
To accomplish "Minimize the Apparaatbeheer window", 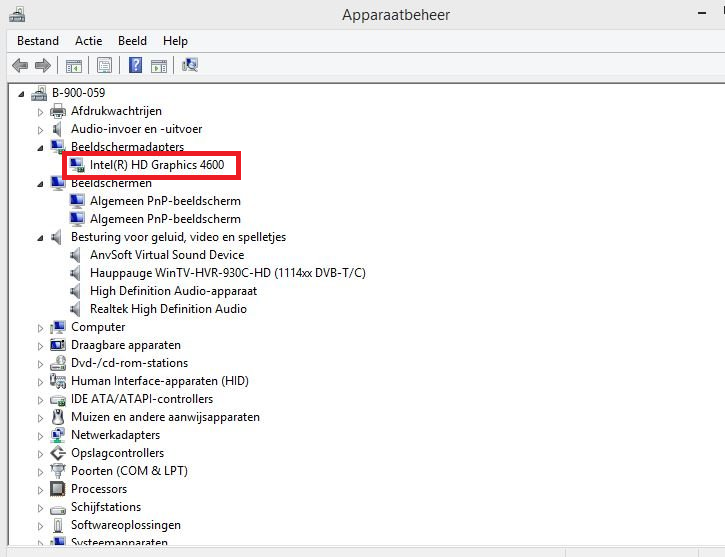I will (x=702, y=14).
